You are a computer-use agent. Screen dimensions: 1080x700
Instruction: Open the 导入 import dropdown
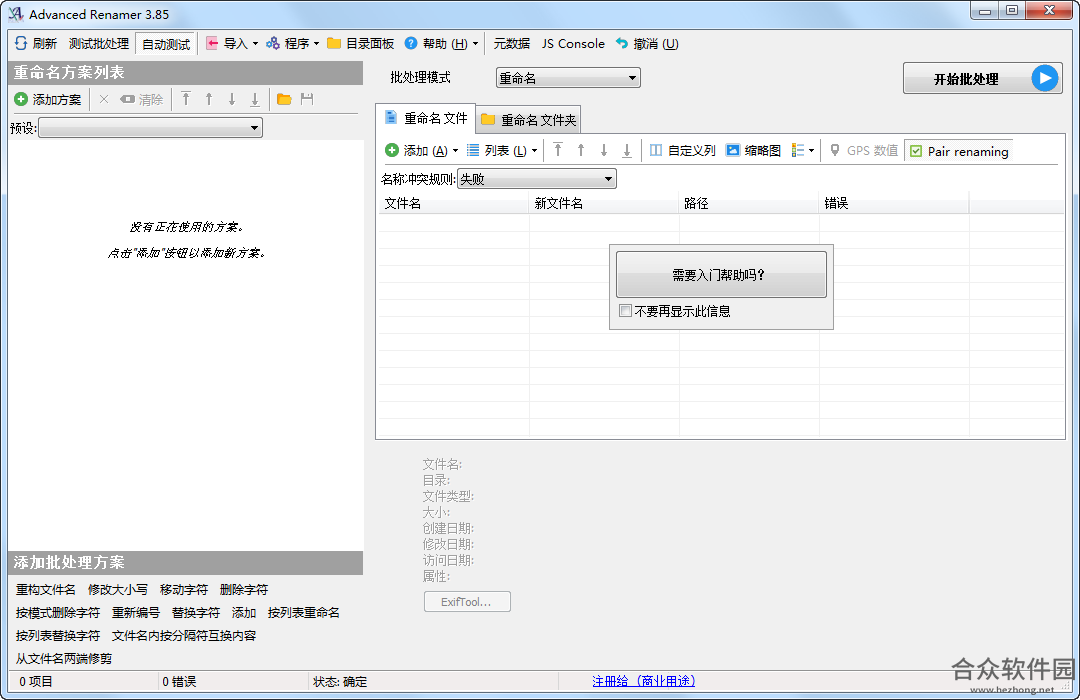click(x=232, y=43)
